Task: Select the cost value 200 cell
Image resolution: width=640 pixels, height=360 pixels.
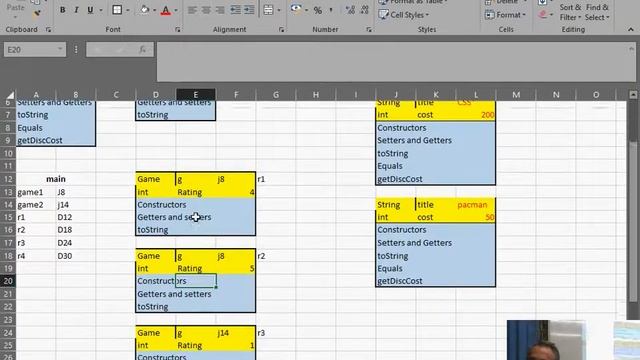Action: 475,115
